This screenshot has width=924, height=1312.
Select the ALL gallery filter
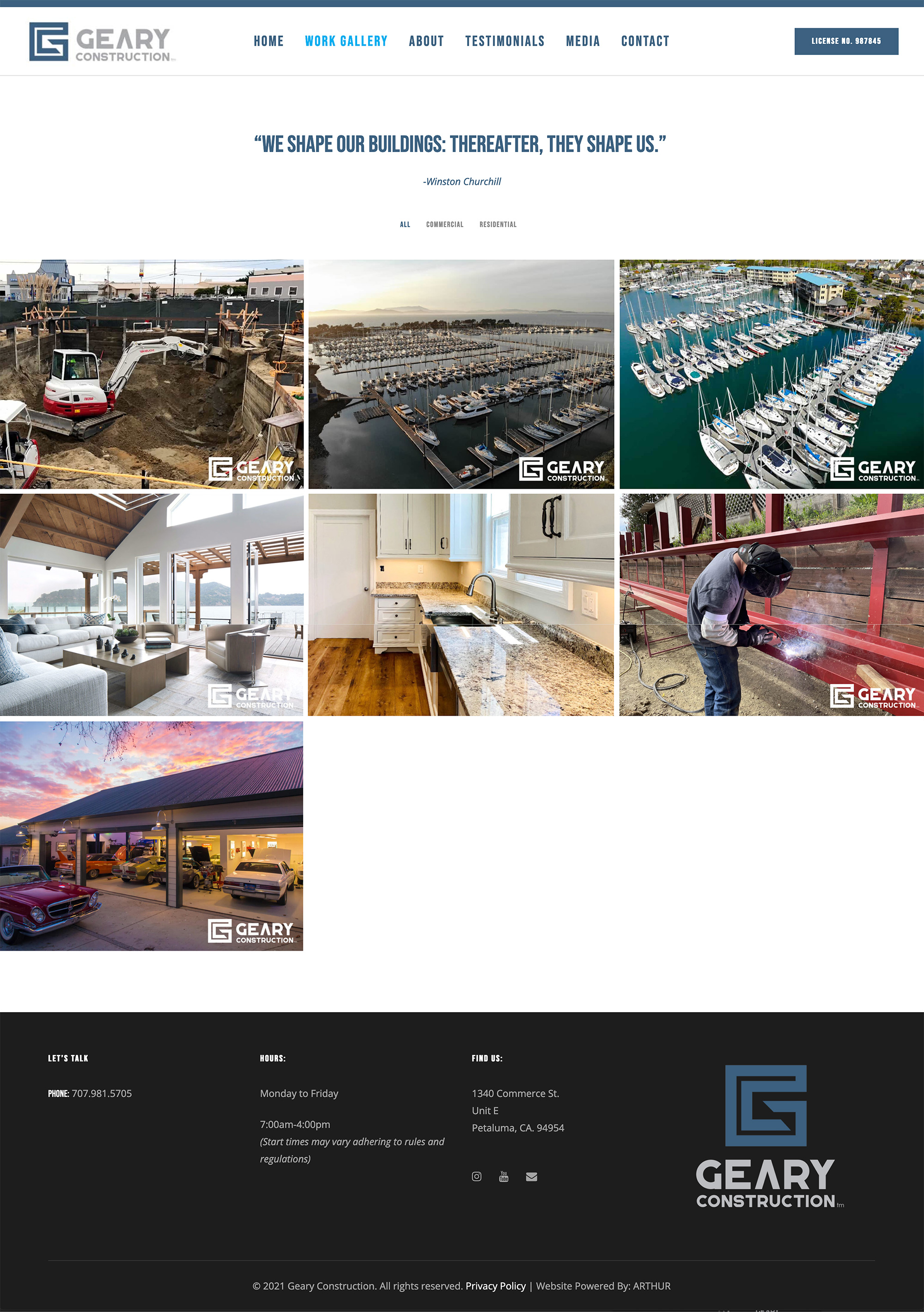coord(405,225)
